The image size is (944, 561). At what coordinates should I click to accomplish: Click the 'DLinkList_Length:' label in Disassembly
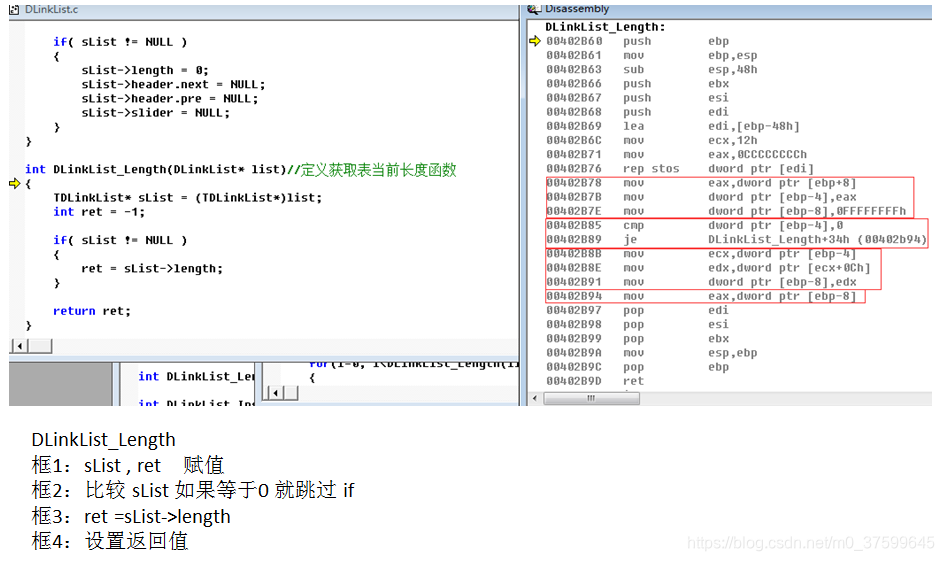605,27
